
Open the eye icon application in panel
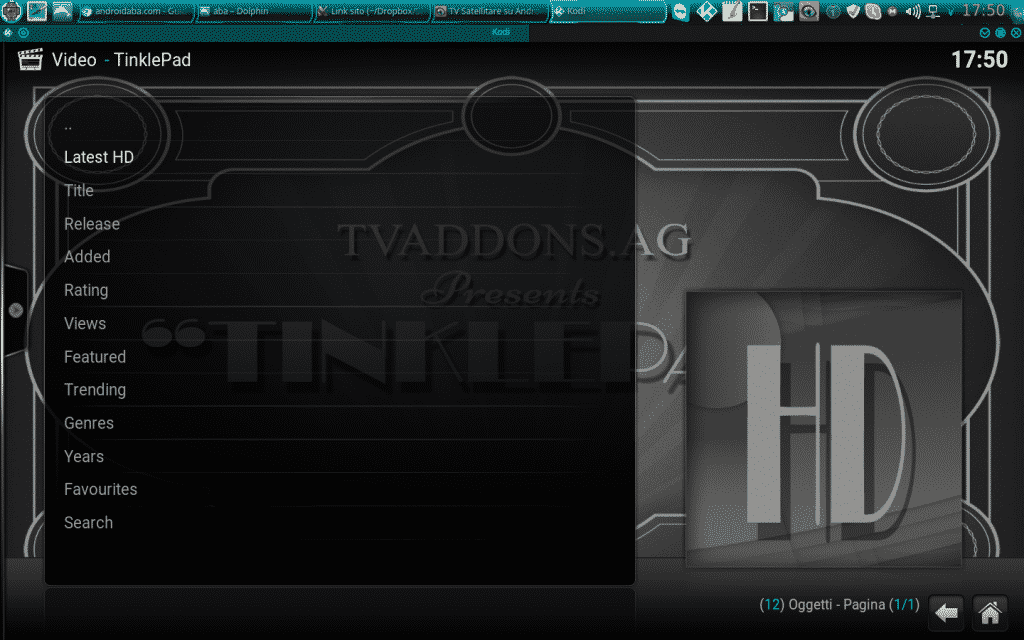(x=808, y=11)
